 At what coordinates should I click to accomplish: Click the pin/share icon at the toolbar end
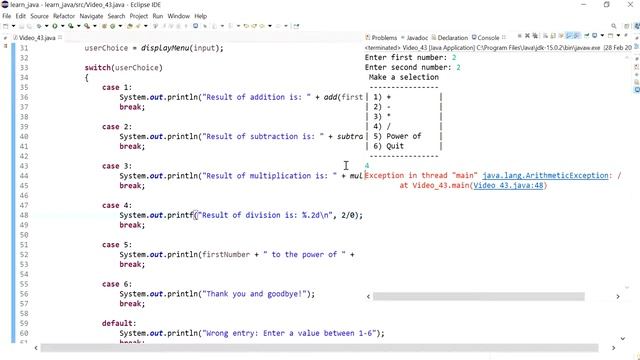click(x=296, y=26)
